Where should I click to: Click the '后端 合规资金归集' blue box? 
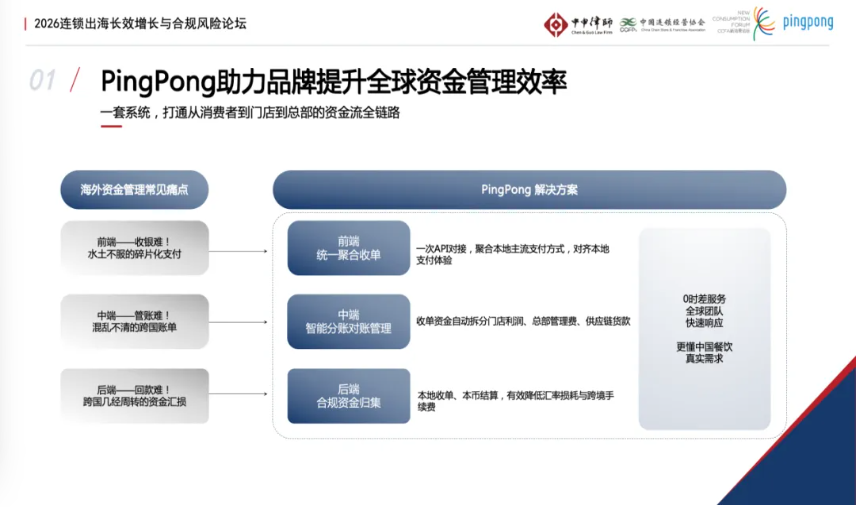click(349, 396)
